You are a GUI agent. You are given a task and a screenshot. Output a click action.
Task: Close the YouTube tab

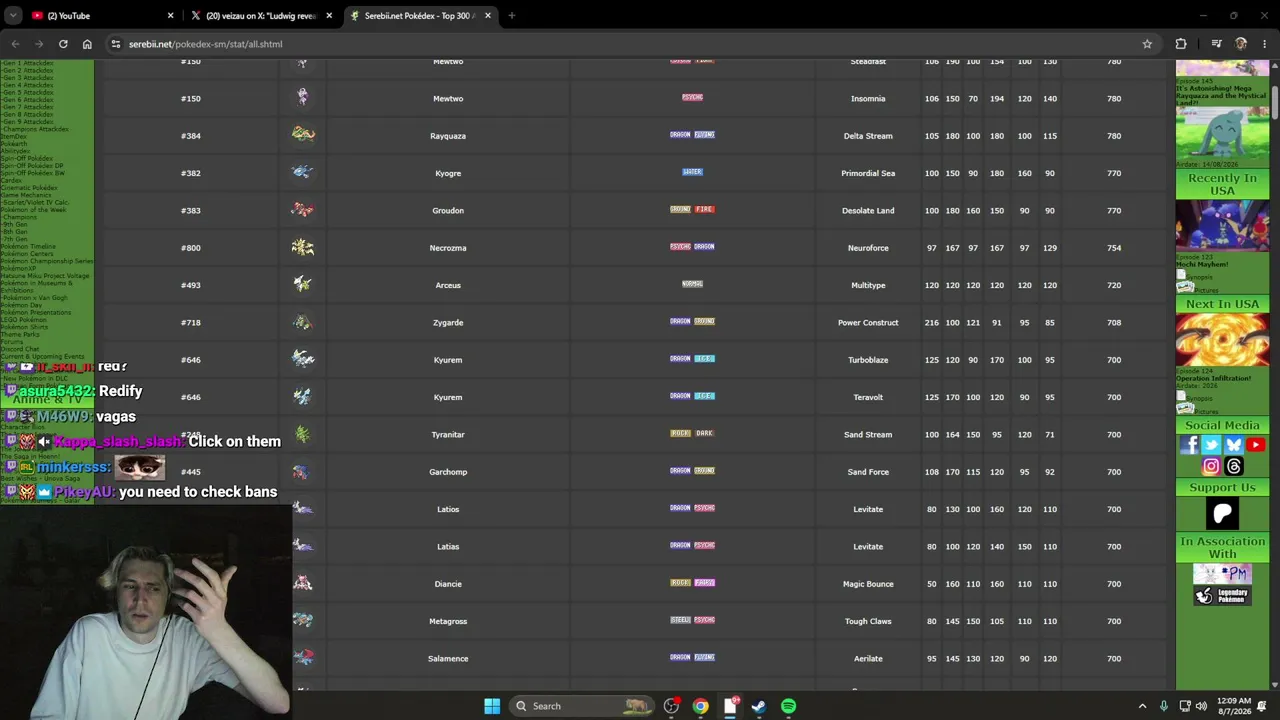coord(170,15)
